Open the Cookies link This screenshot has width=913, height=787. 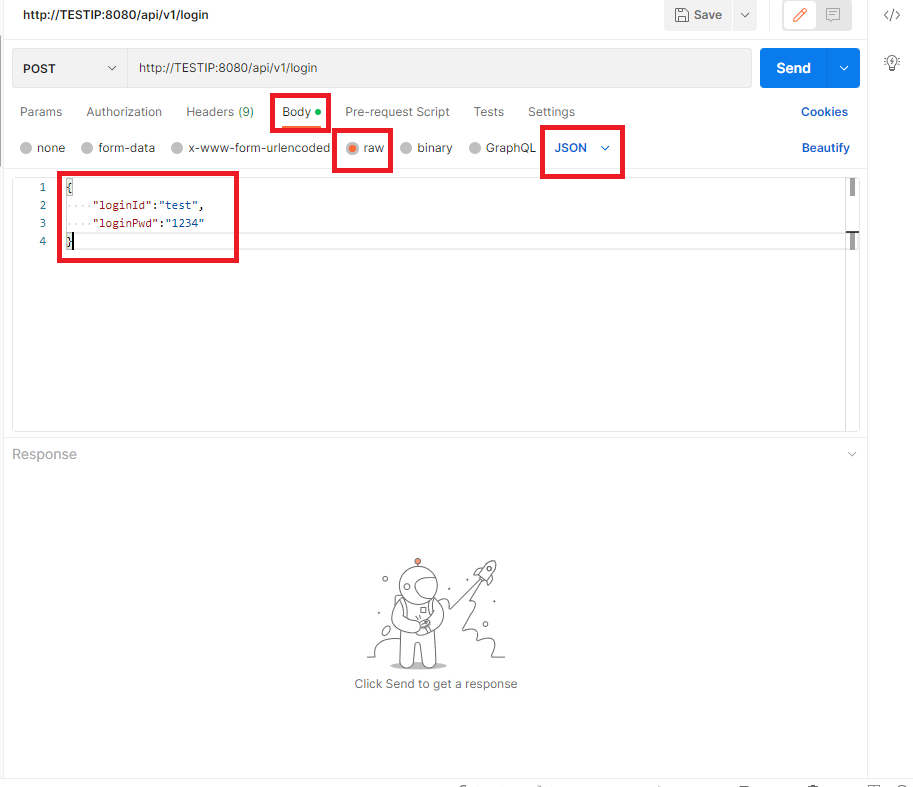point(824,112)
